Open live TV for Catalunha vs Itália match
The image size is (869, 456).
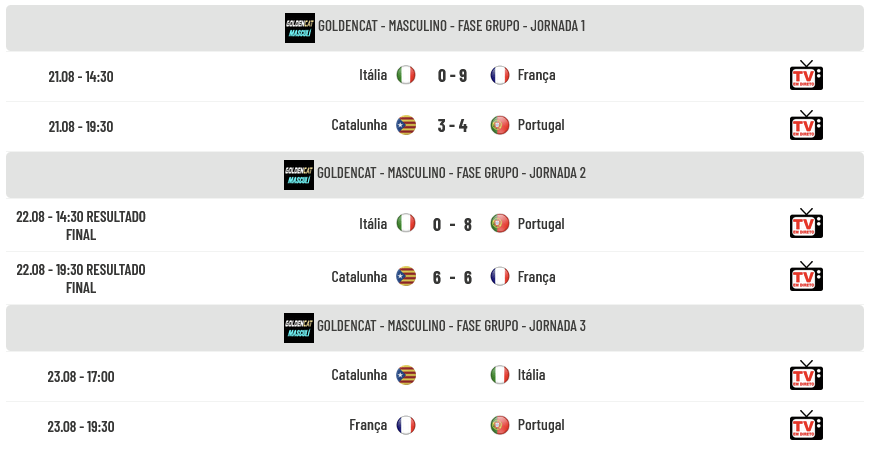pyautogui.click(x=806, y=375)
